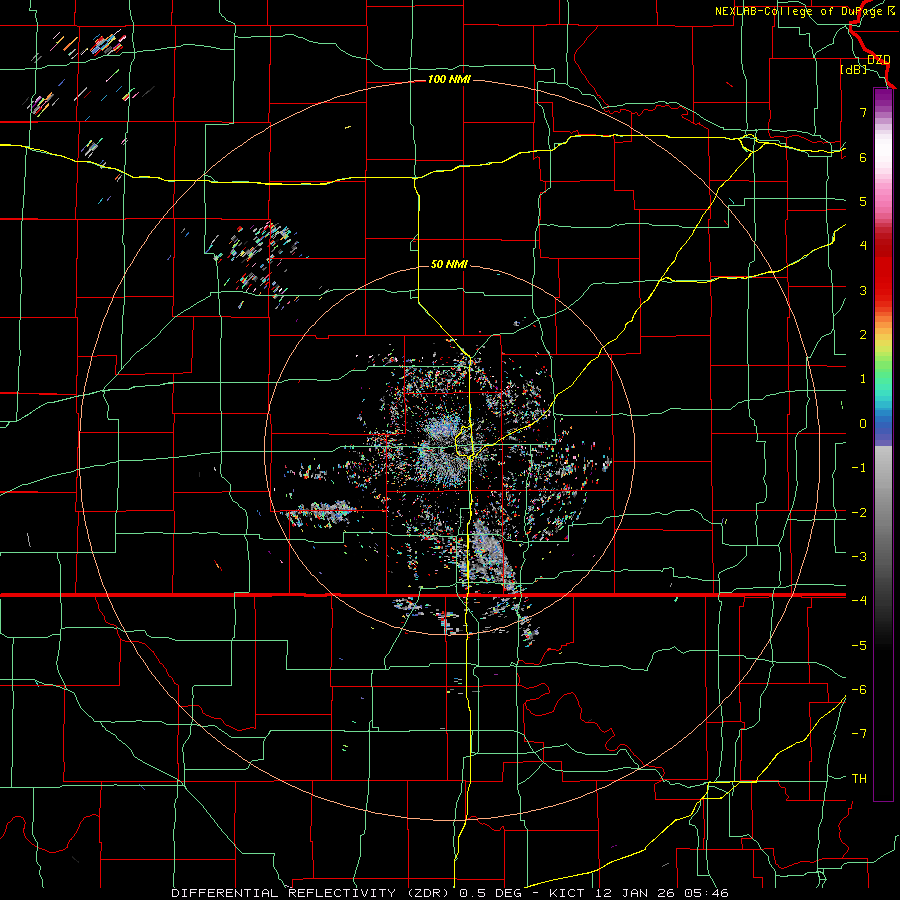Click the TH label on the color scale
The width and height of the screenshot is (900, 900).
[x=859, y=778]
